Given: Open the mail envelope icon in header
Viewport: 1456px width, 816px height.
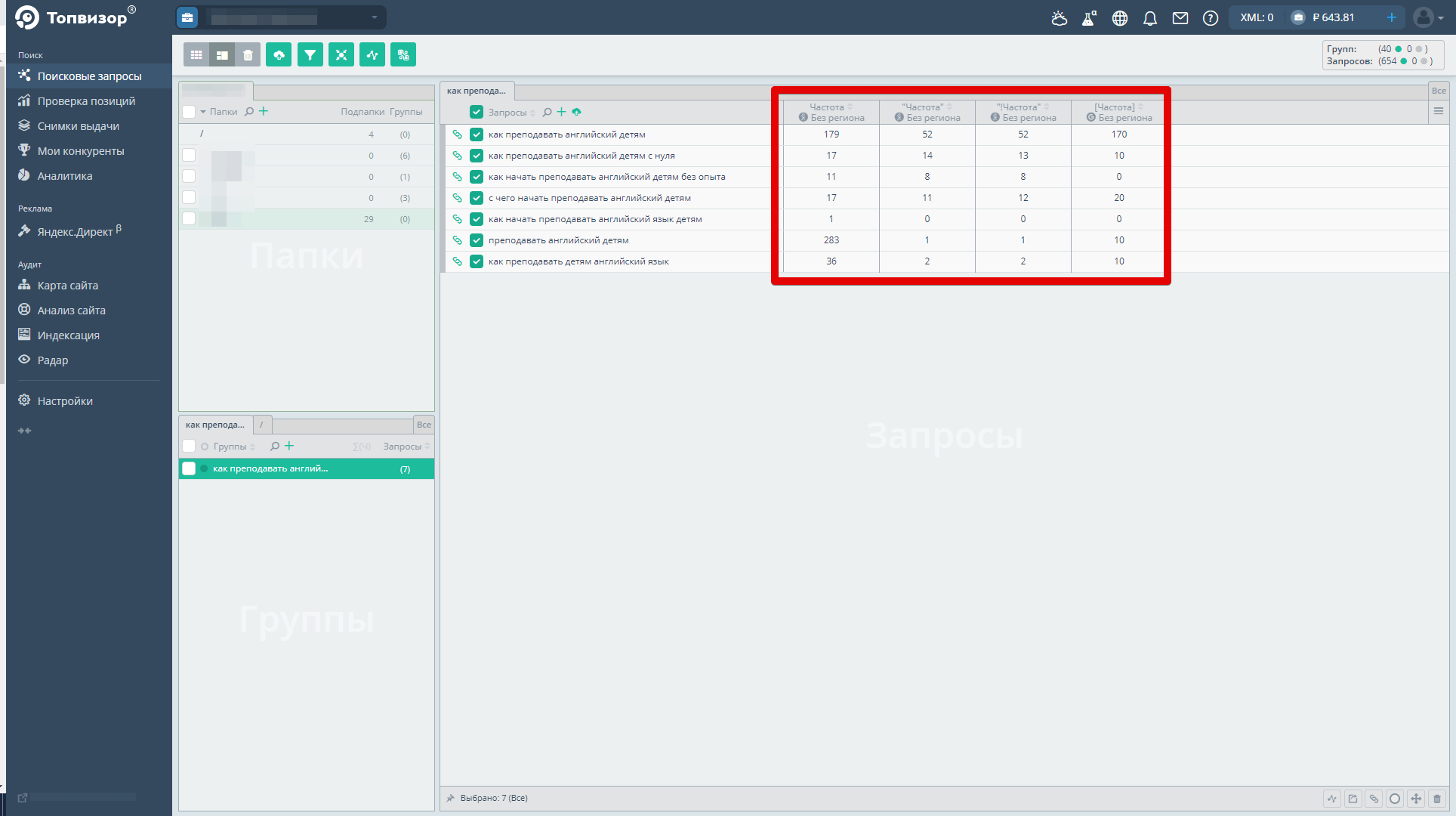Looking at the screenshot, I should pos(1180,18).
